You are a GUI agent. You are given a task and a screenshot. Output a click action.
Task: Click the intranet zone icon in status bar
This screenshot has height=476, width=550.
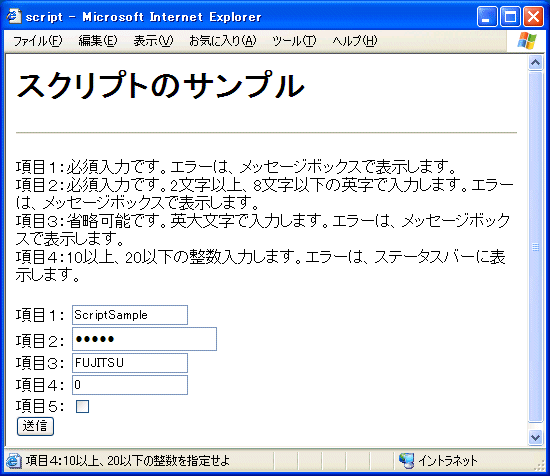click(407, 460)
